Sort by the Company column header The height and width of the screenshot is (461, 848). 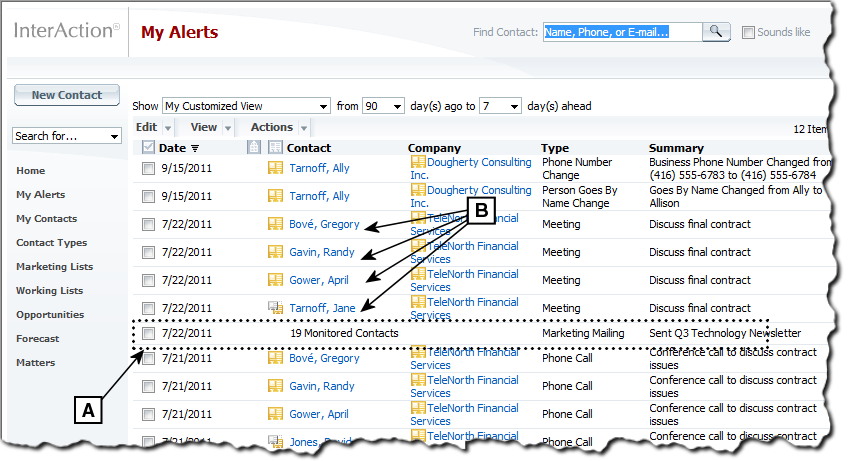coord(434,148)
